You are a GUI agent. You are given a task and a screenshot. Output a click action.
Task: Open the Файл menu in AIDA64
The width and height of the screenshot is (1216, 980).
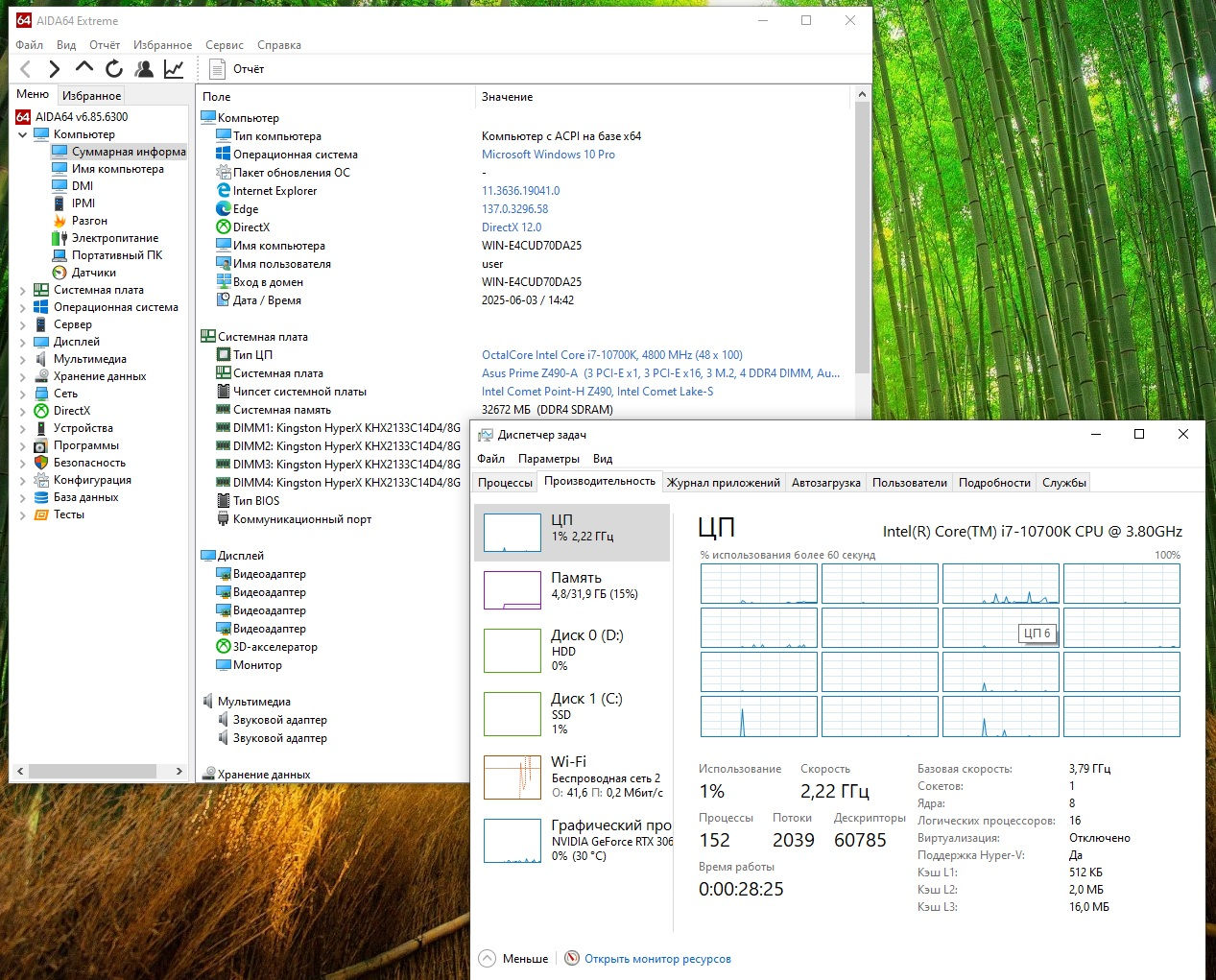coord(29,45)
